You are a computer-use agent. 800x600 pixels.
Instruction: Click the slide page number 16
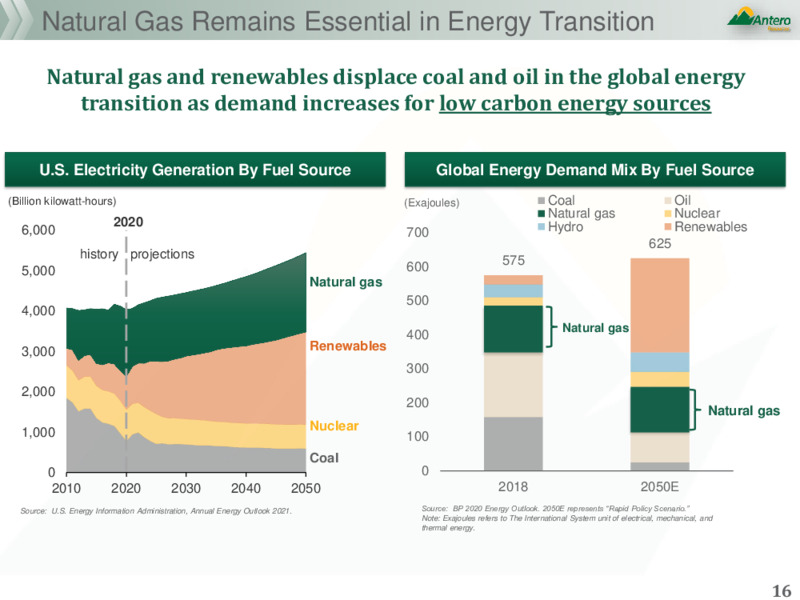click(781, 590)
